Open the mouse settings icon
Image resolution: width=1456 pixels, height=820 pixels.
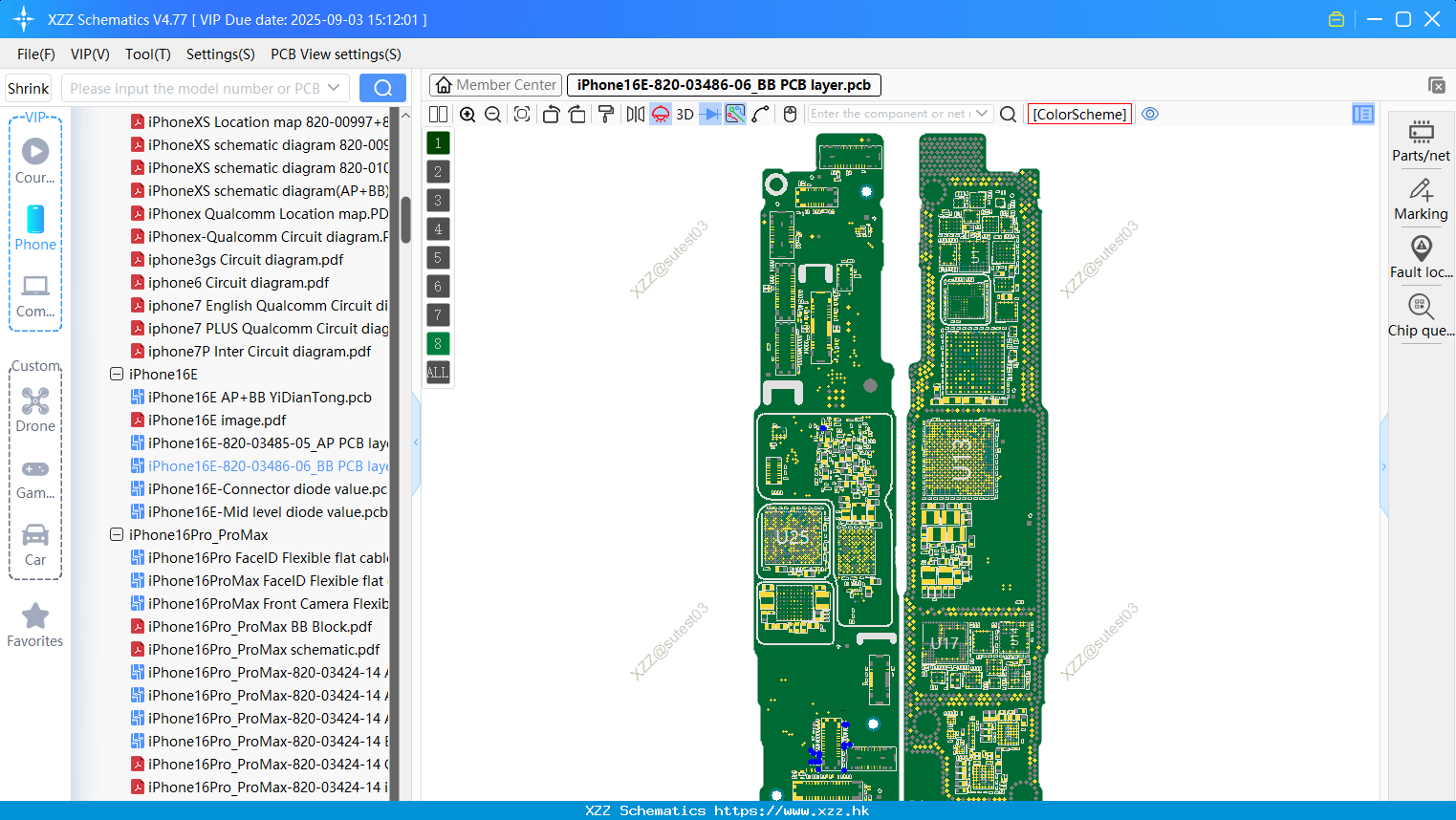[790, 115]
